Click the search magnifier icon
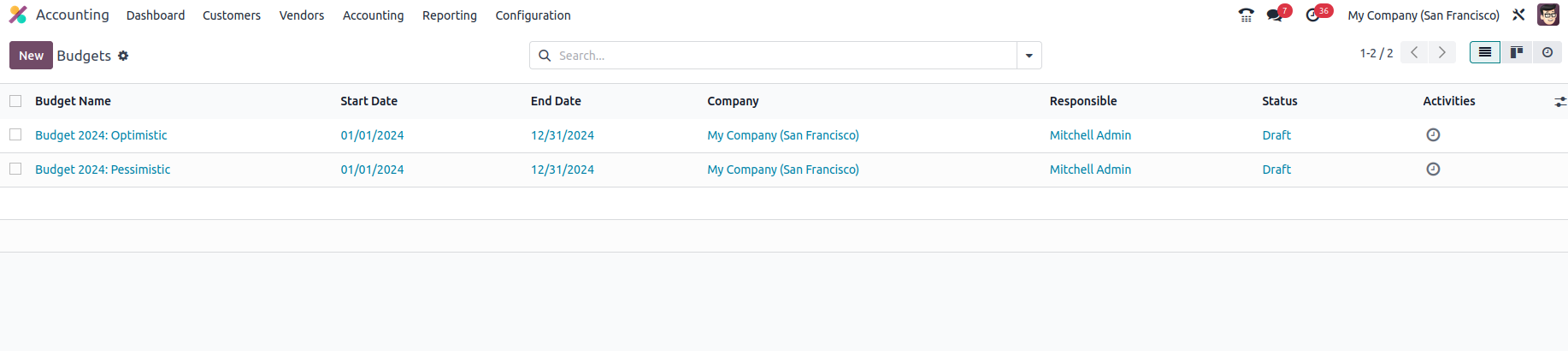The image size is (1568, 351). tap(545, 56)
